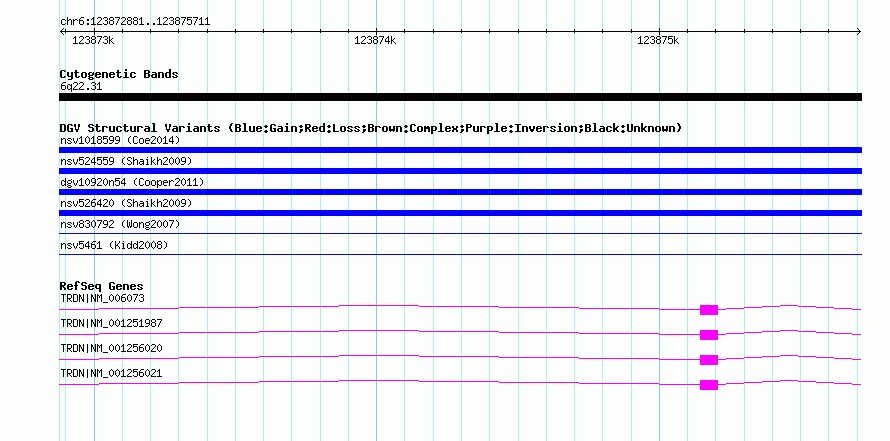Click the thin blue line under nsv5461
890x441 pixels.
click(x=460, y=254)
